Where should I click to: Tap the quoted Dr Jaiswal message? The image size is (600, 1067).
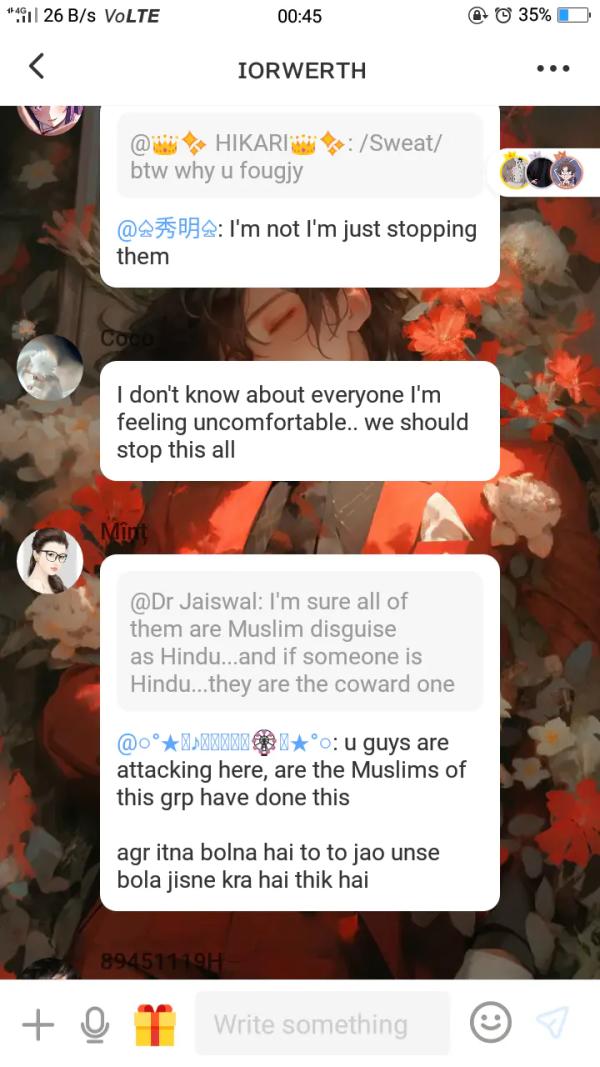(x=300, y=642)
